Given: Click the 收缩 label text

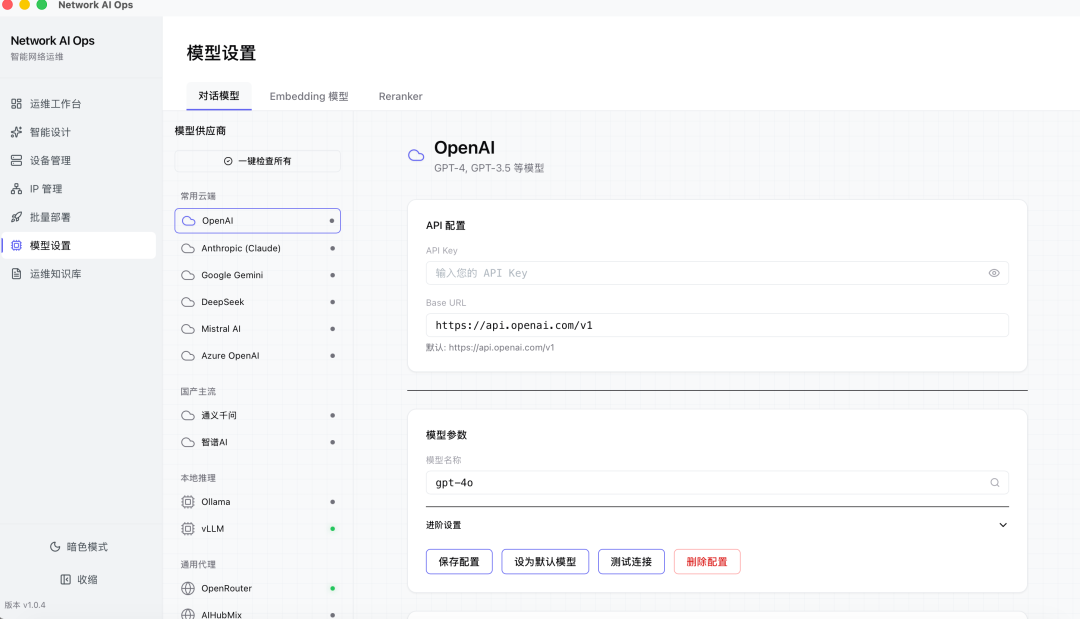Looking at the screenshot, I should pos(87,580).
